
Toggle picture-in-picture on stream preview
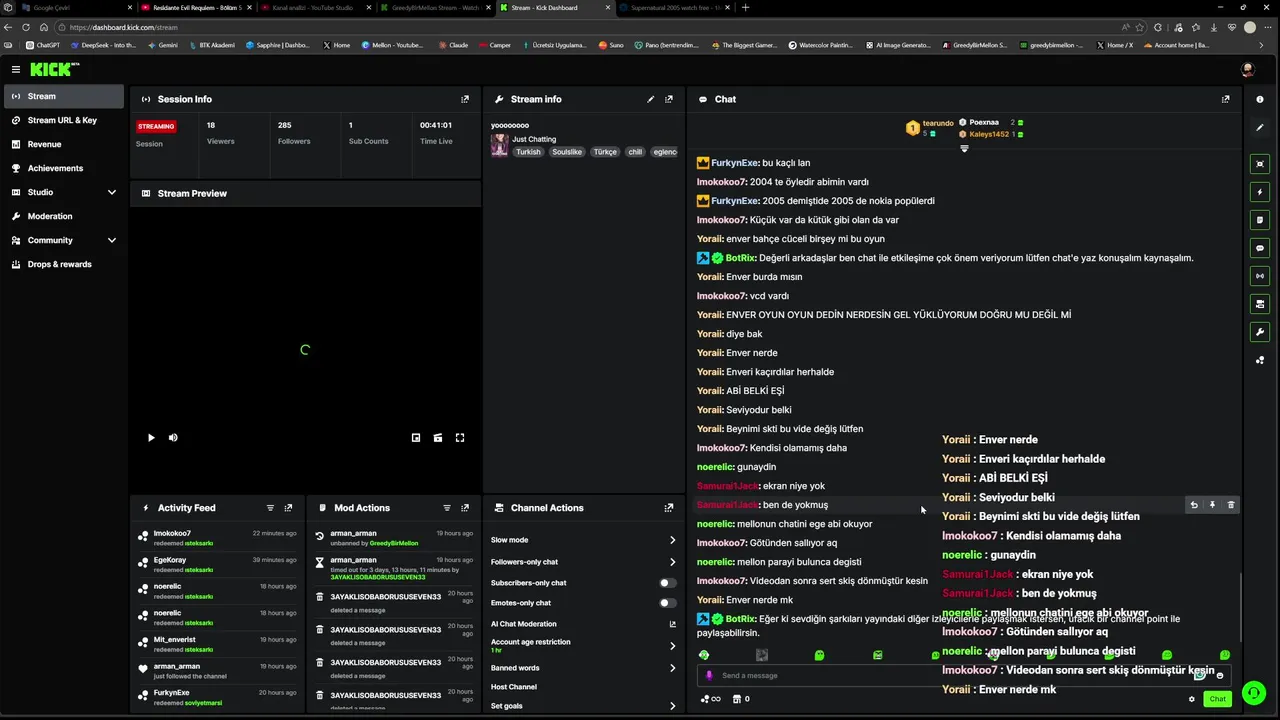(416, 437)
